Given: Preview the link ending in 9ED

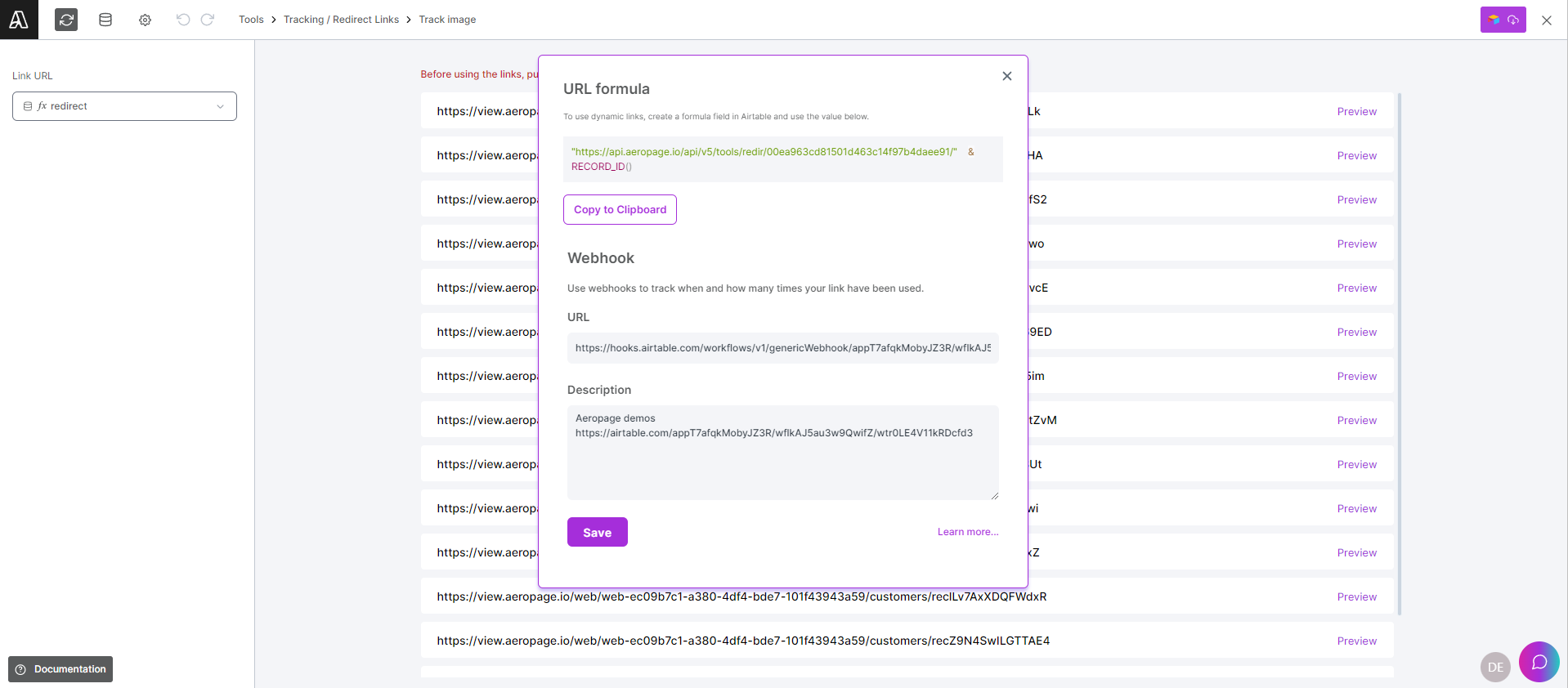Looking at the screenshot, I should 1356,333.
